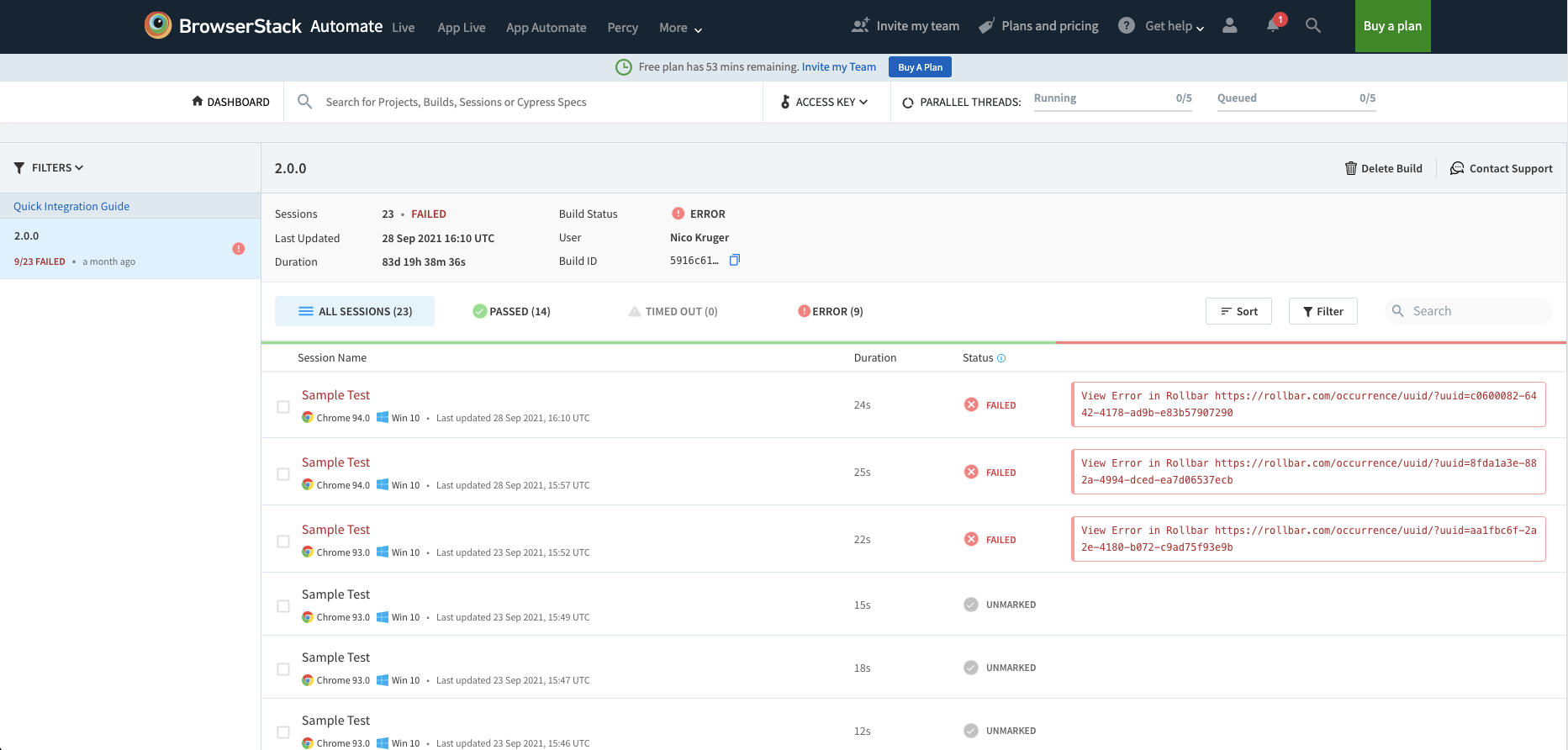Expand the More menu in navigation
Image resolution: width=1568 pixels, height=750 pixels.
tap(680, 28)
